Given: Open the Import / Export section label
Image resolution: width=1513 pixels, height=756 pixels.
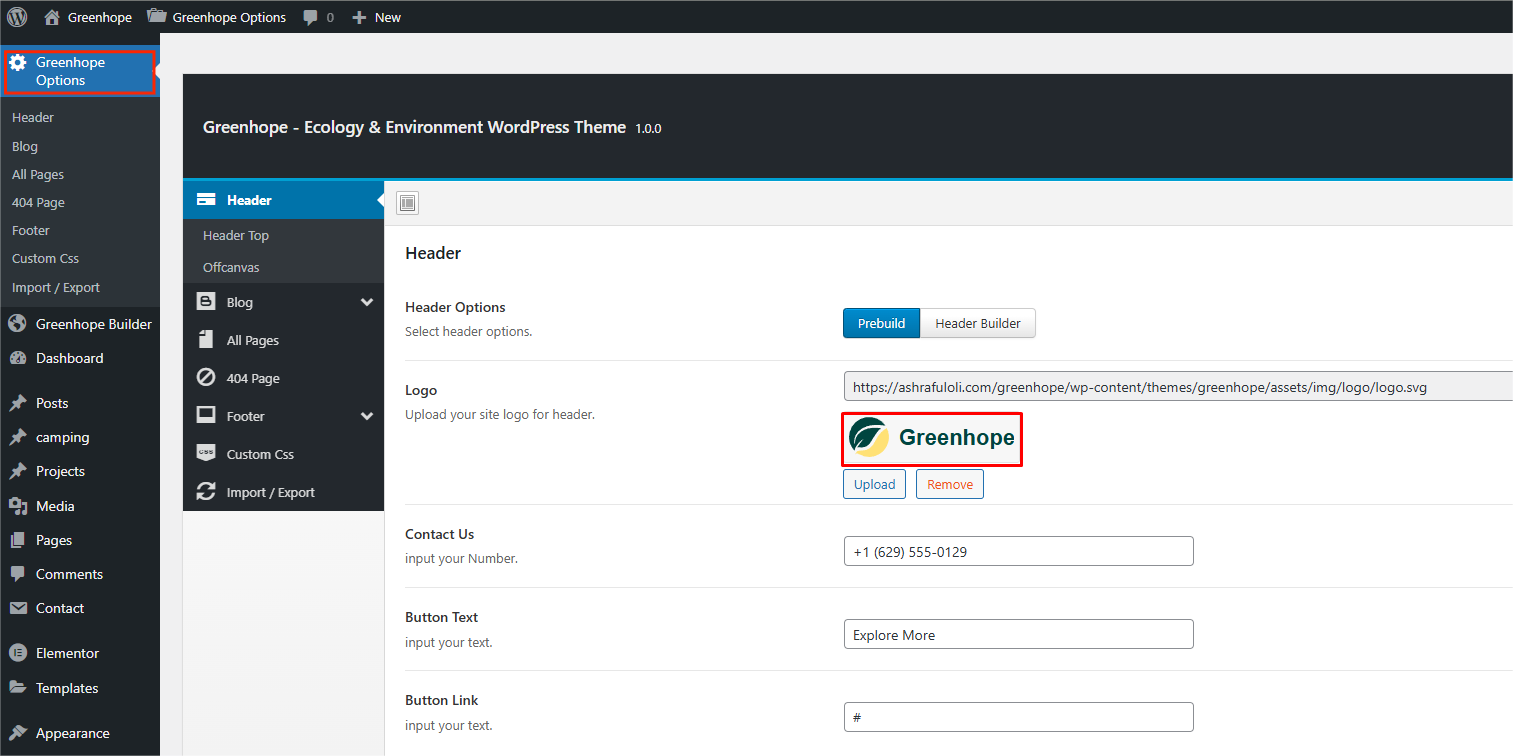Looking at the screenshot, I should [270, 492].
